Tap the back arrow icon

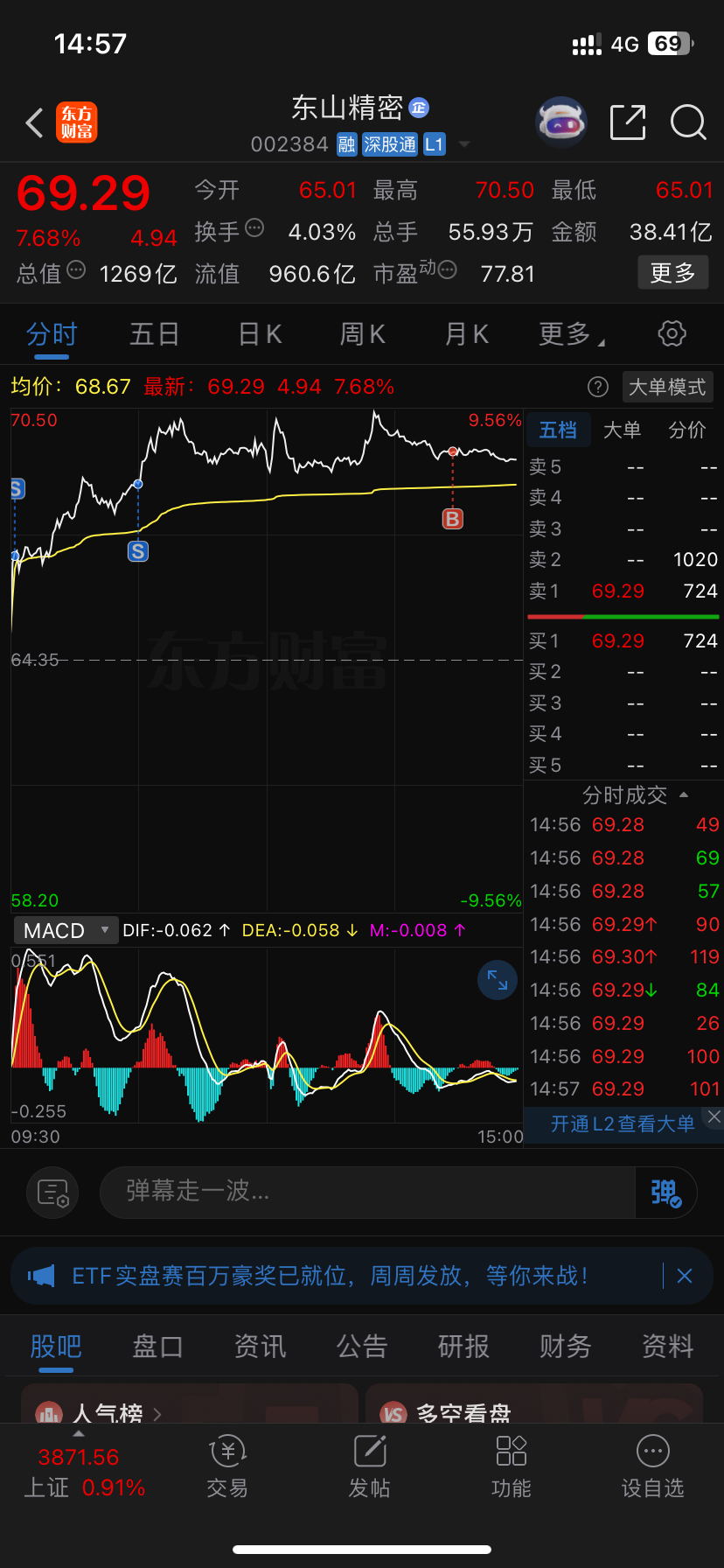tap(34, 122)
